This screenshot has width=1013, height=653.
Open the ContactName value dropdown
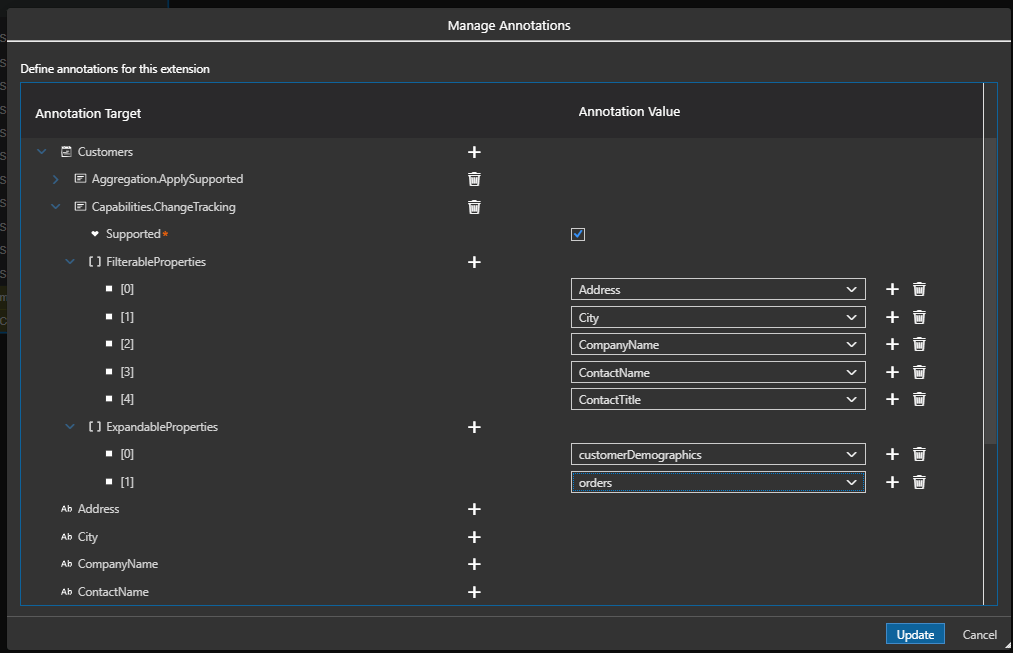point(718,372)
